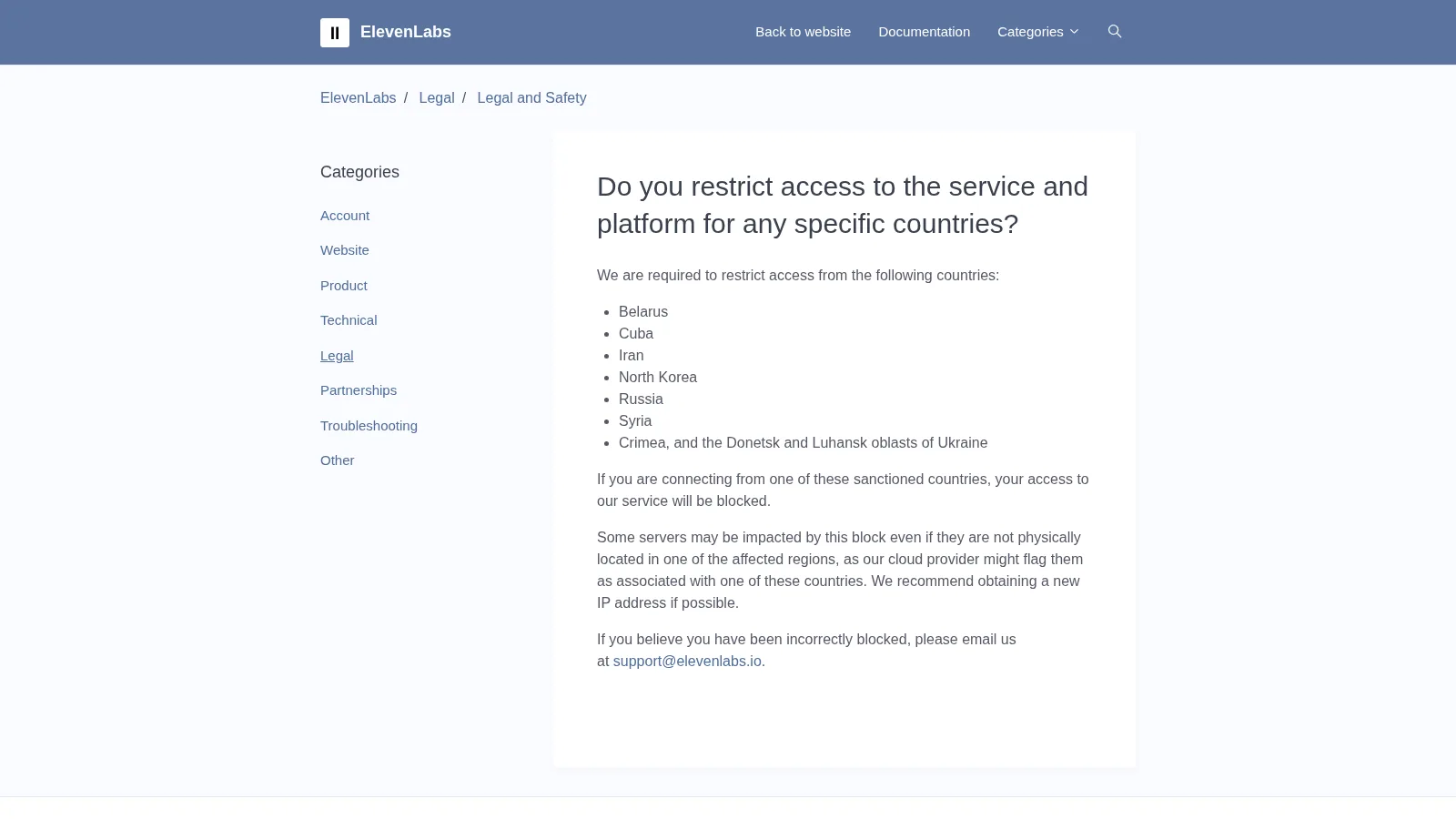Expand the Categories dropdown in header
This screenshot has width=1456, height=819.
tap(1038, 32)
